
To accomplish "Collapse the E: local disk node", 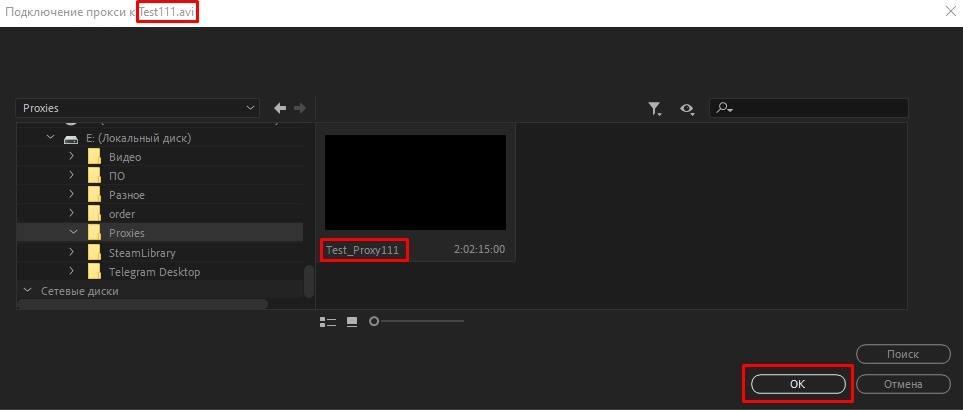I will [x=50, y=138].
